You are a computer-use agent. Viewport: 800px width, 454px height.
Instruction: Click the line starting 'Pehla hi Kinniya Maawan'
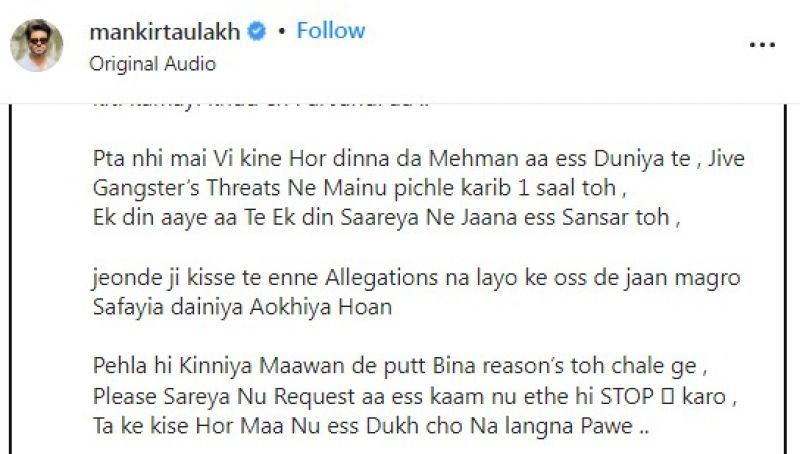click(x=400, y=366)
